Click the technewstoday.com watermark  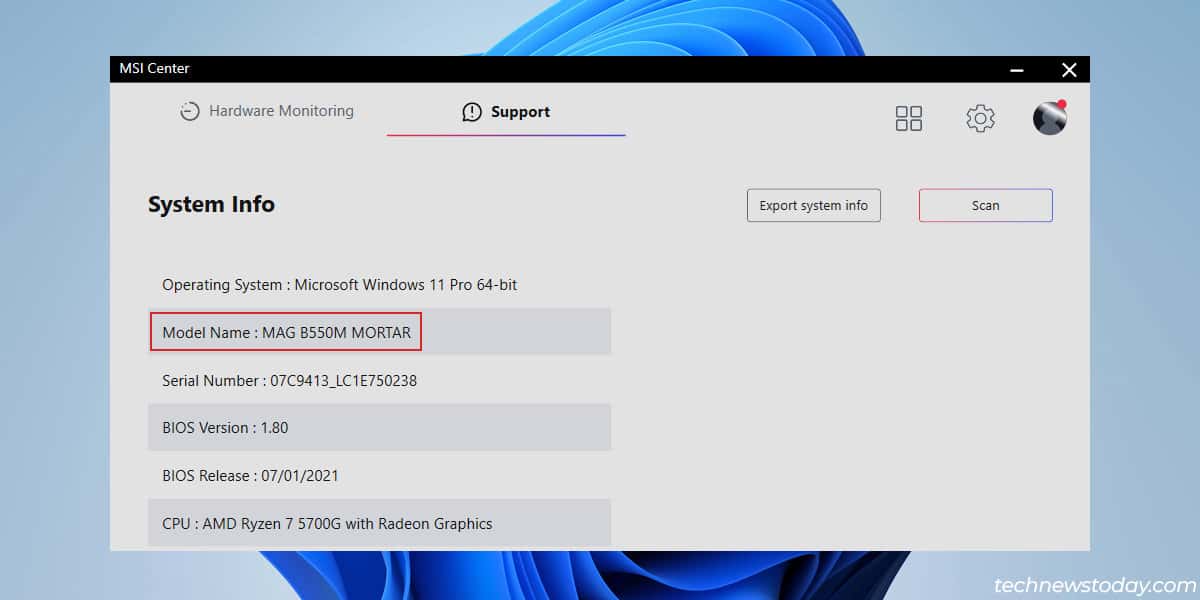tap(1095, 585)
